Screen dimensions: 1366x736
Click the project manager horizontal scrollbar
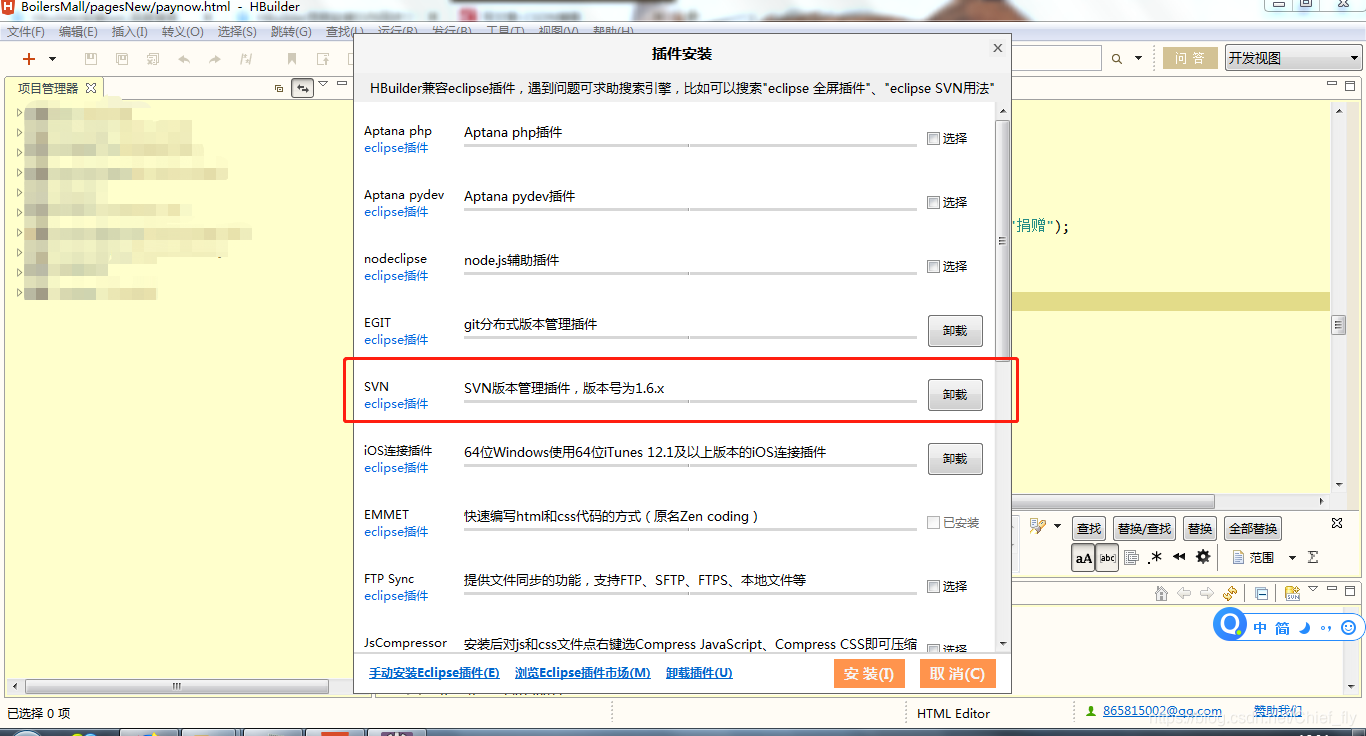pos(176,687)
